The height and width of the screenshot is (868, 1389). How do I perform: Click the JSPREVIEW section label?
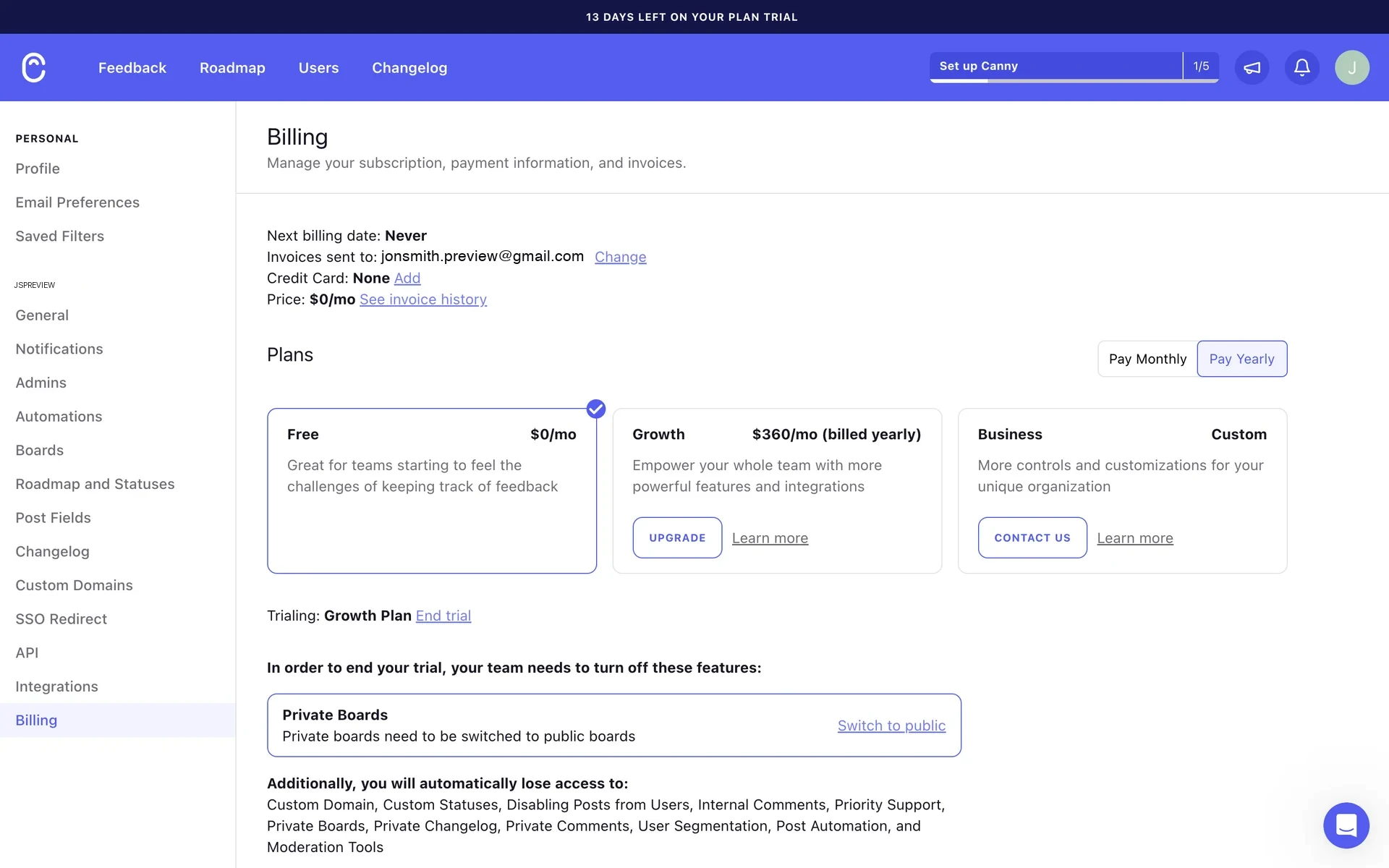[35, 285]
